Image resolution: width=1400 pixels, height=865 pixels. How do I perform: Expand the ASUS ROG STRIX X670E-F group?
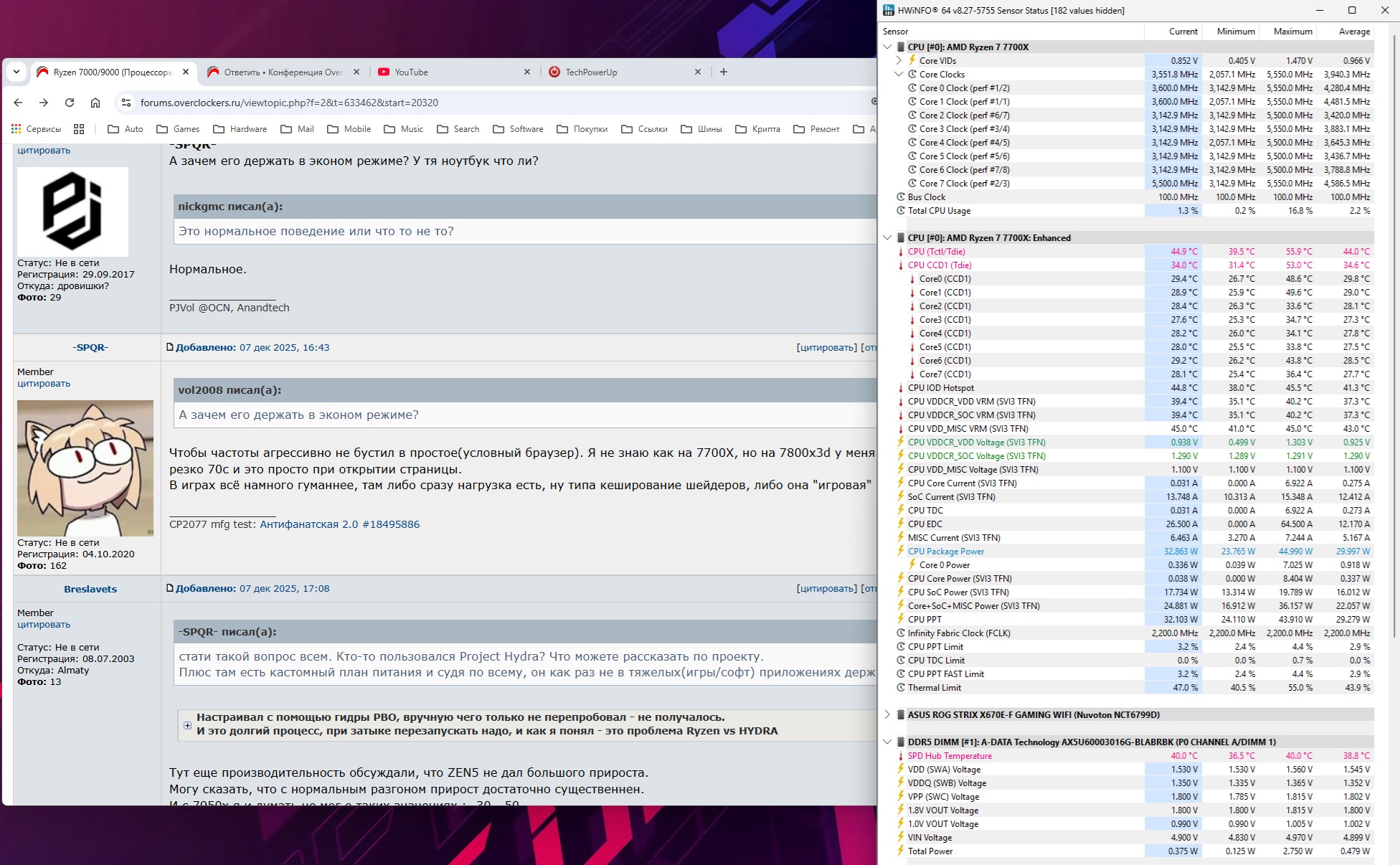pyautogui.click(x=887, y=714)
